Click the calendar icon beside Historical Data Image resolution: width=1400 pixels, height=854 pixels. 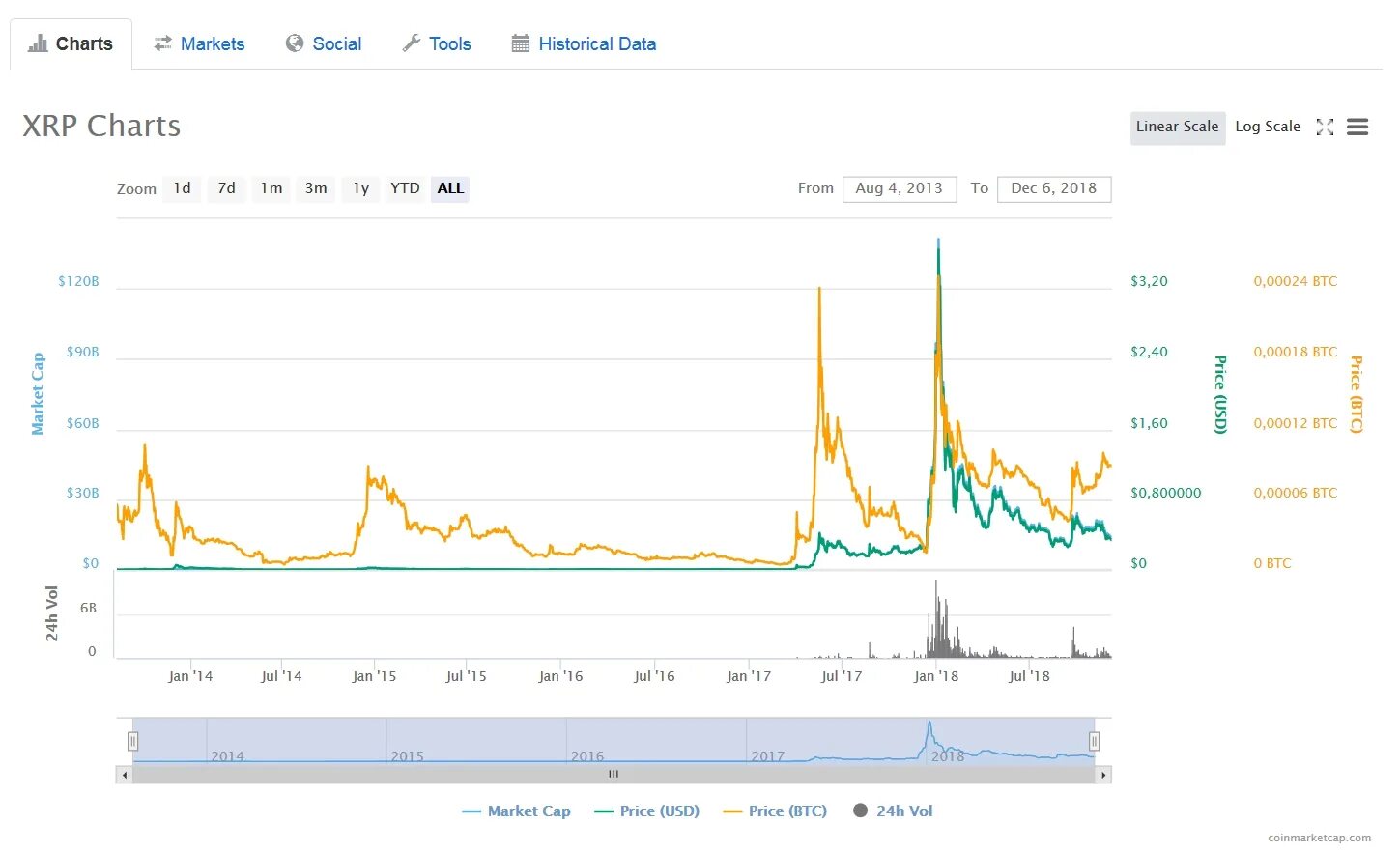coord(521,43)
